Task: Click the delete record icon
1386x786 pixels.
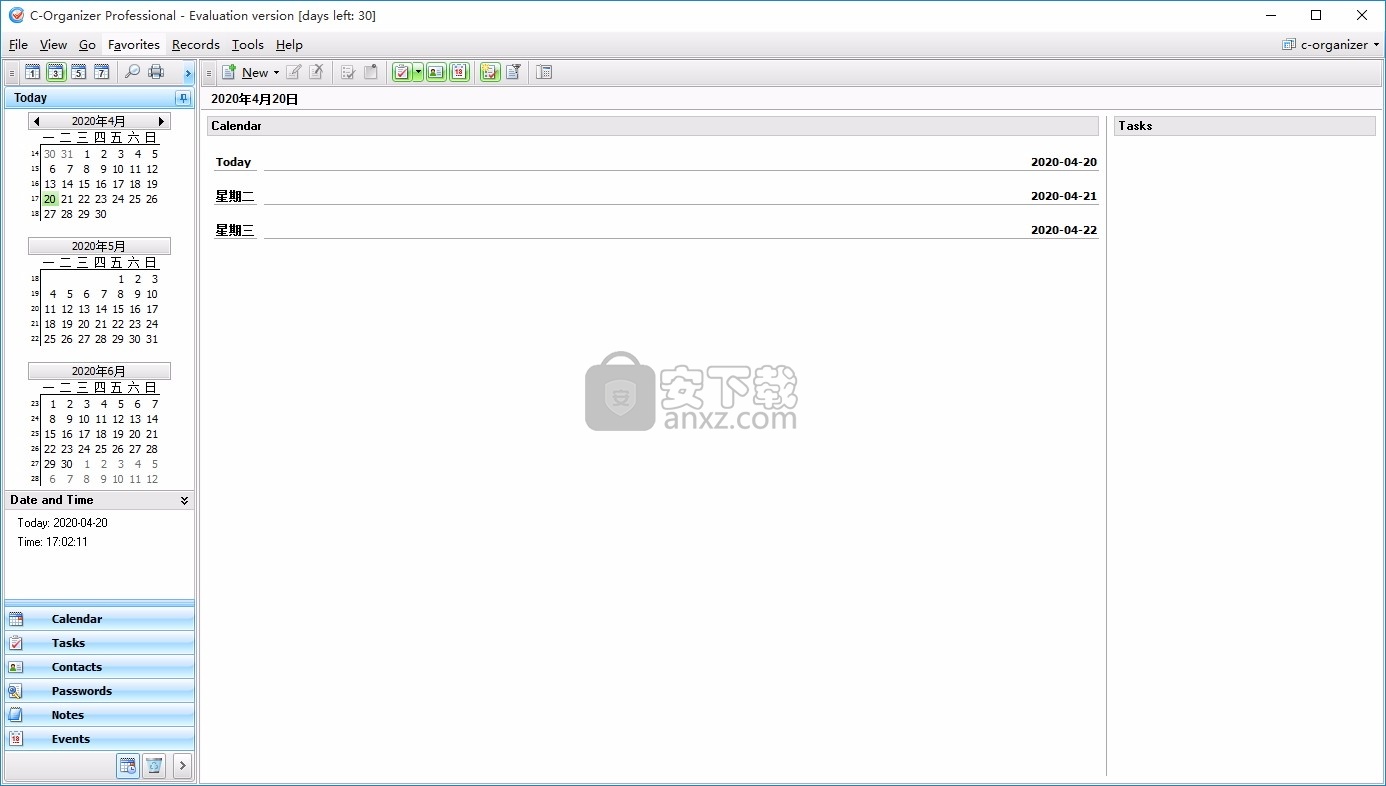Action: (x=317, y=72)
